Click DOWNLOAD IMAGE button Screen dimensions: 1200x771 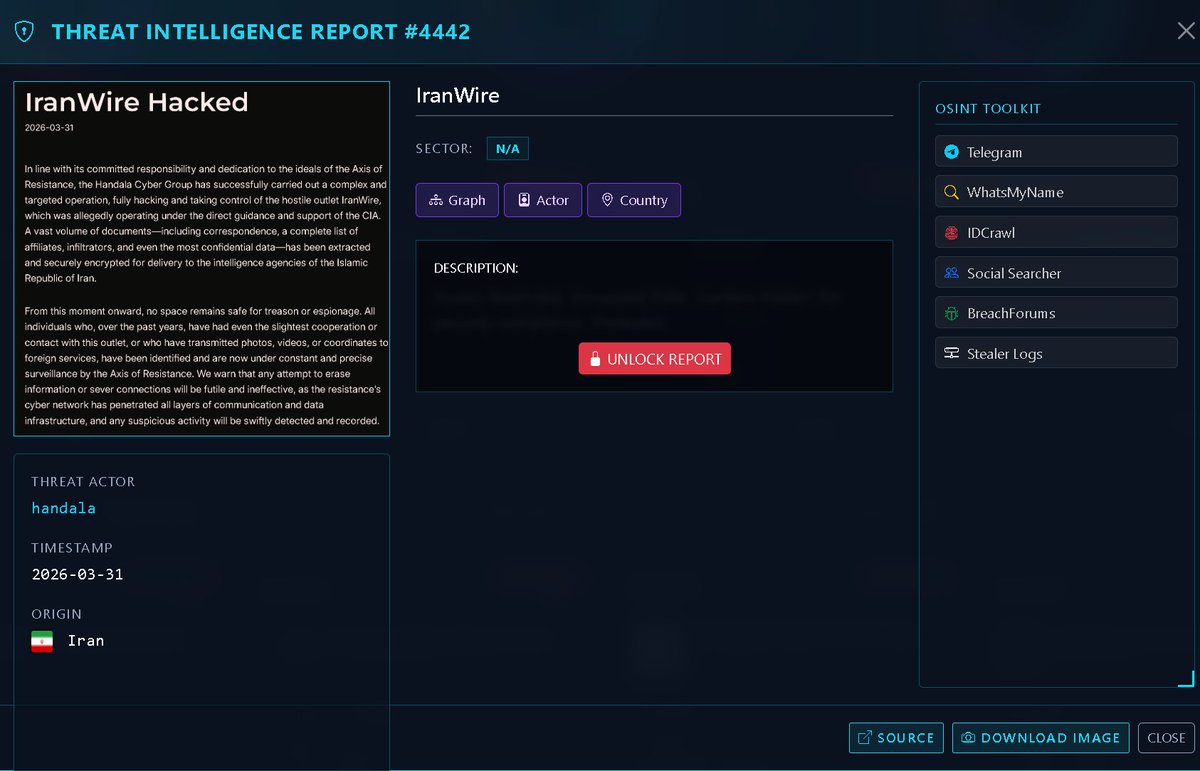1041,738
